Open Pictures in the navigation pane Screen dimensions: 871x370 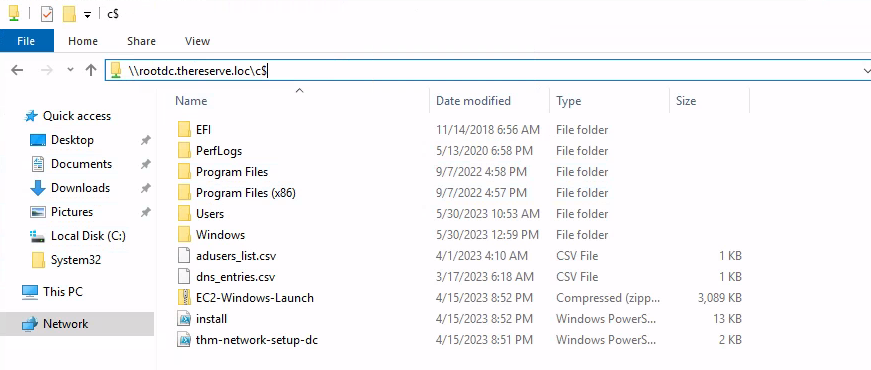click(x=72, y=212)
